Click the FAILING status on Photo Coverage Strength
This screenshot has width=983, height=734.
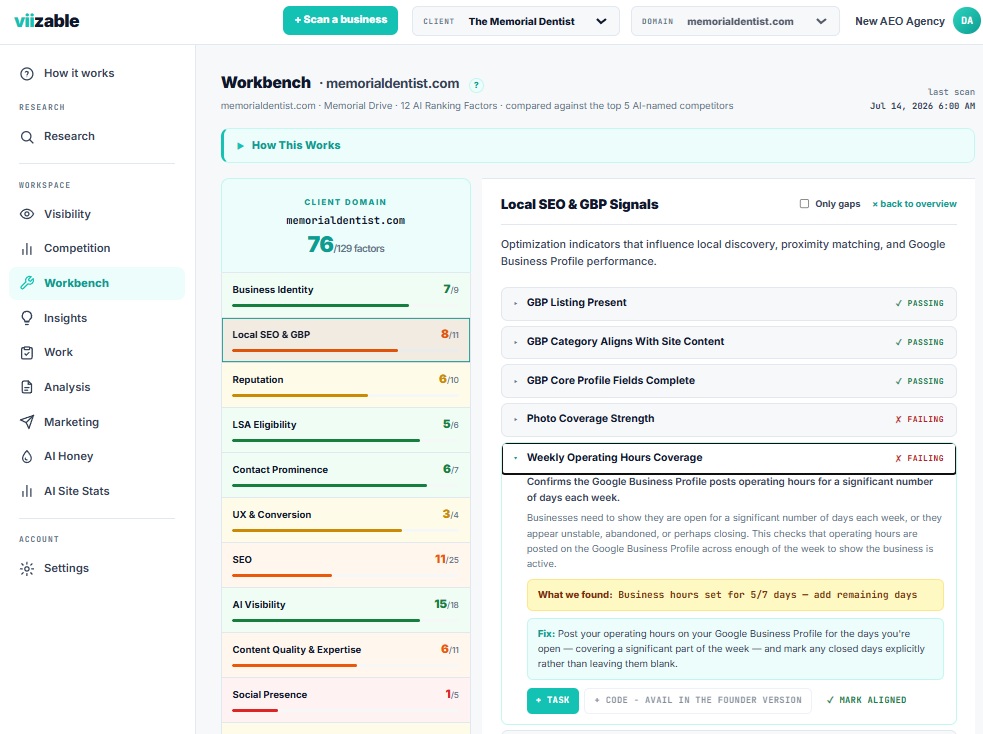coord(919,419)
